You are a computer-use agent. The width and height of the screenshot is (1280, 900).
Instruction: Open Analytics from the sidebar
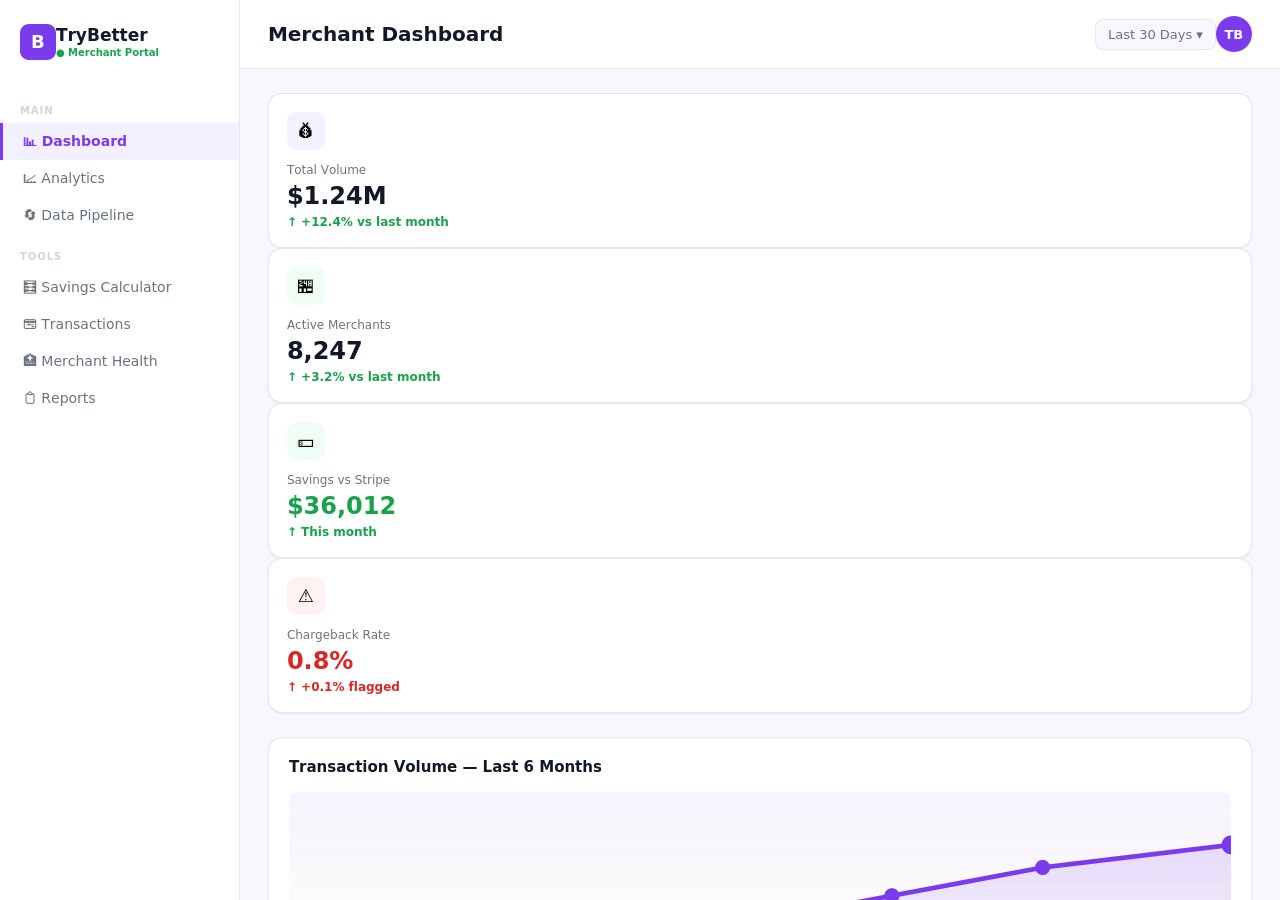[72, 178]
